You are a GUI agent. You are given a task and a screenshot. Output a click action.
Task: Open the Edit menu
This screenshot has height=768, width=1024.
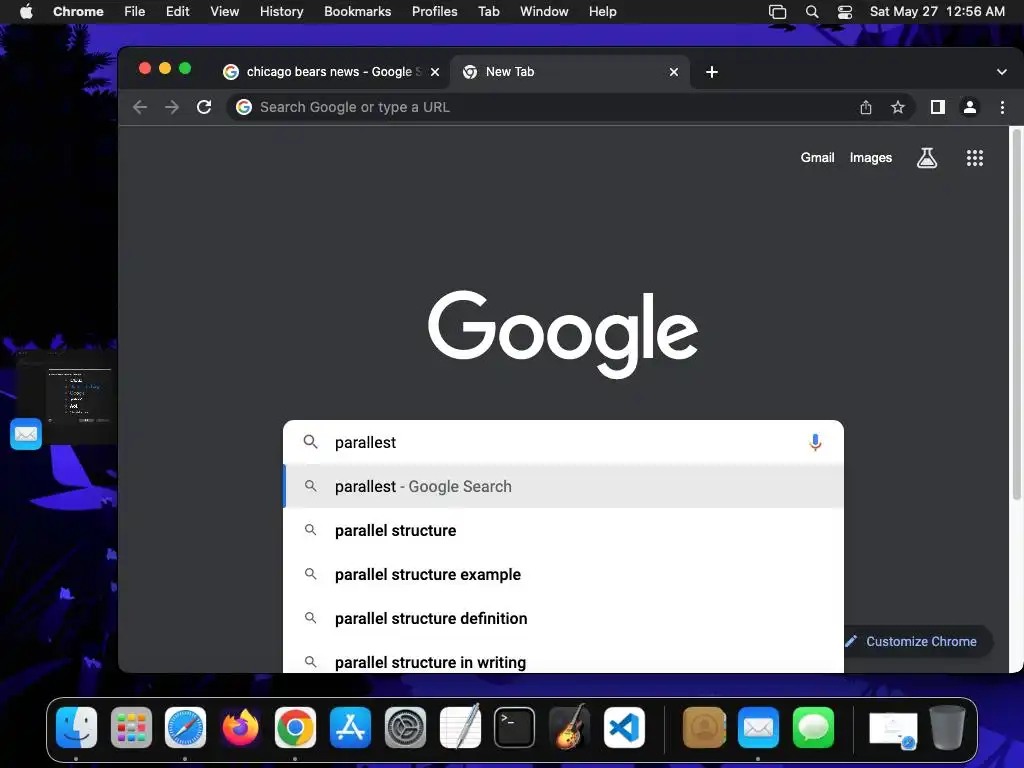pyautogui.click(x=177, y=12)
